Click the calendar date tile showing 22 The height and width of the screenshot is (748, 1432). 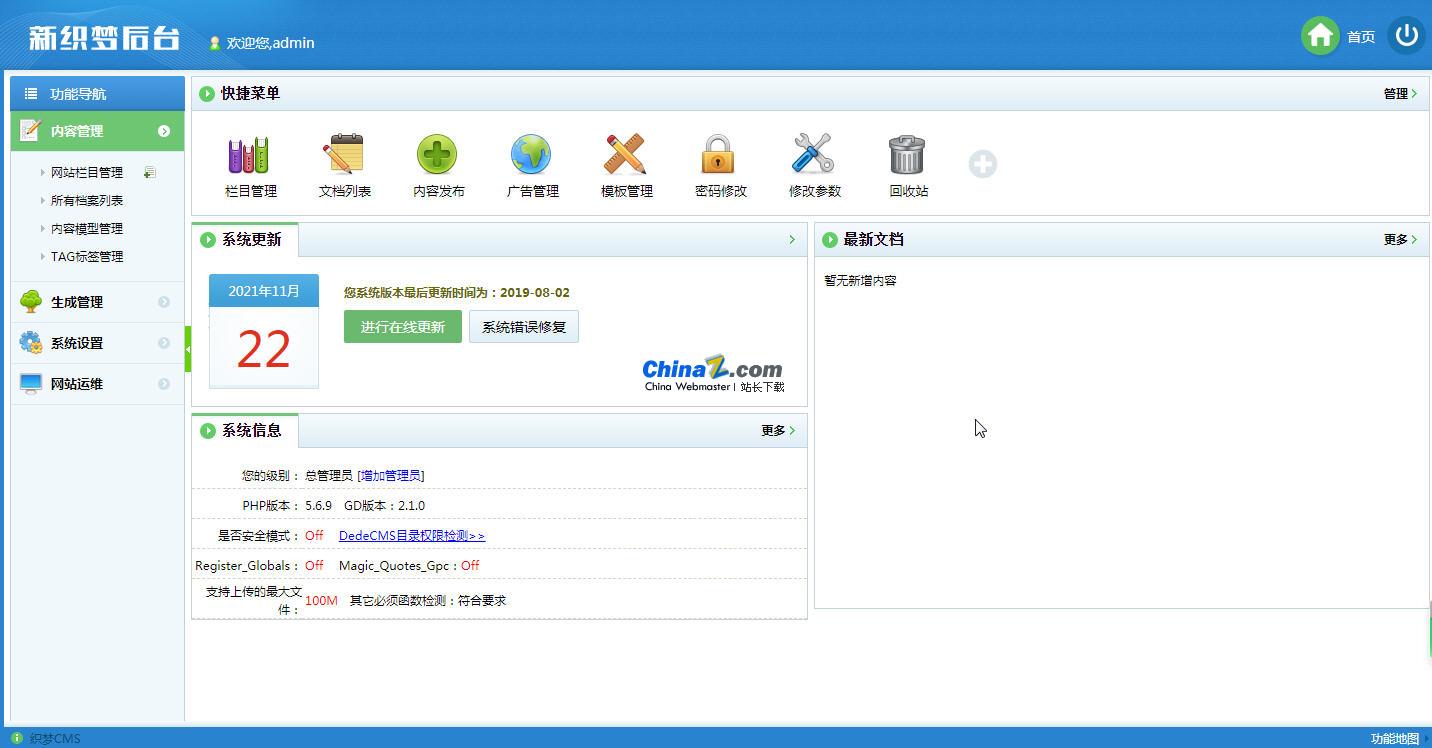[264, 331]
